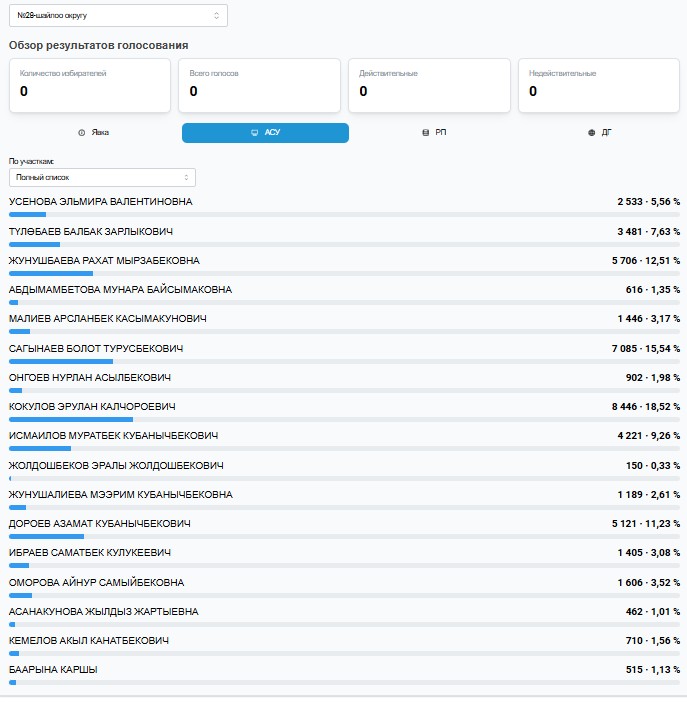Expand the Полный список precinct dropdown
This screenshot has width=687, height=702.
pos(102,177)
